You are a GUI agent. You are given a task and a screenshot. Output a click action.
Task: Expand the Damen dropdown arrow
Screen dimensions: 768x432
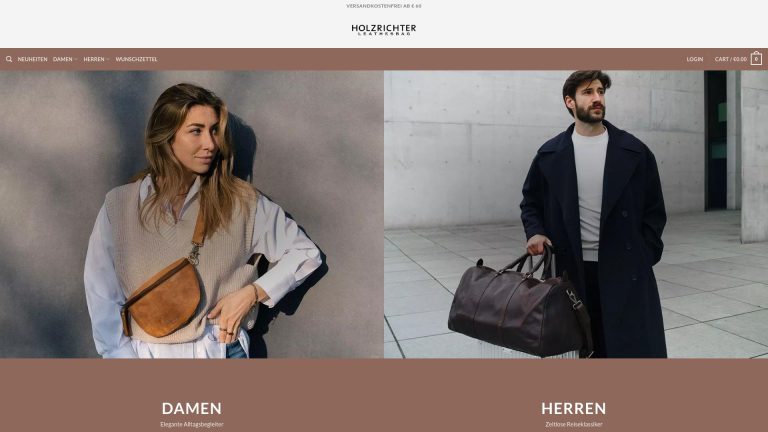(75, 59)
